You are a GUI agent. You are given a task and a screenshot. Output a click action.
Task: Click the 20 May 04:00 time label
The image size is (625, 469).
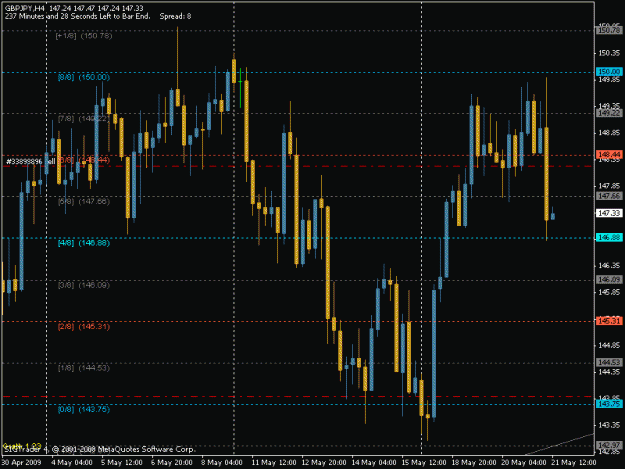coord(524,463)
